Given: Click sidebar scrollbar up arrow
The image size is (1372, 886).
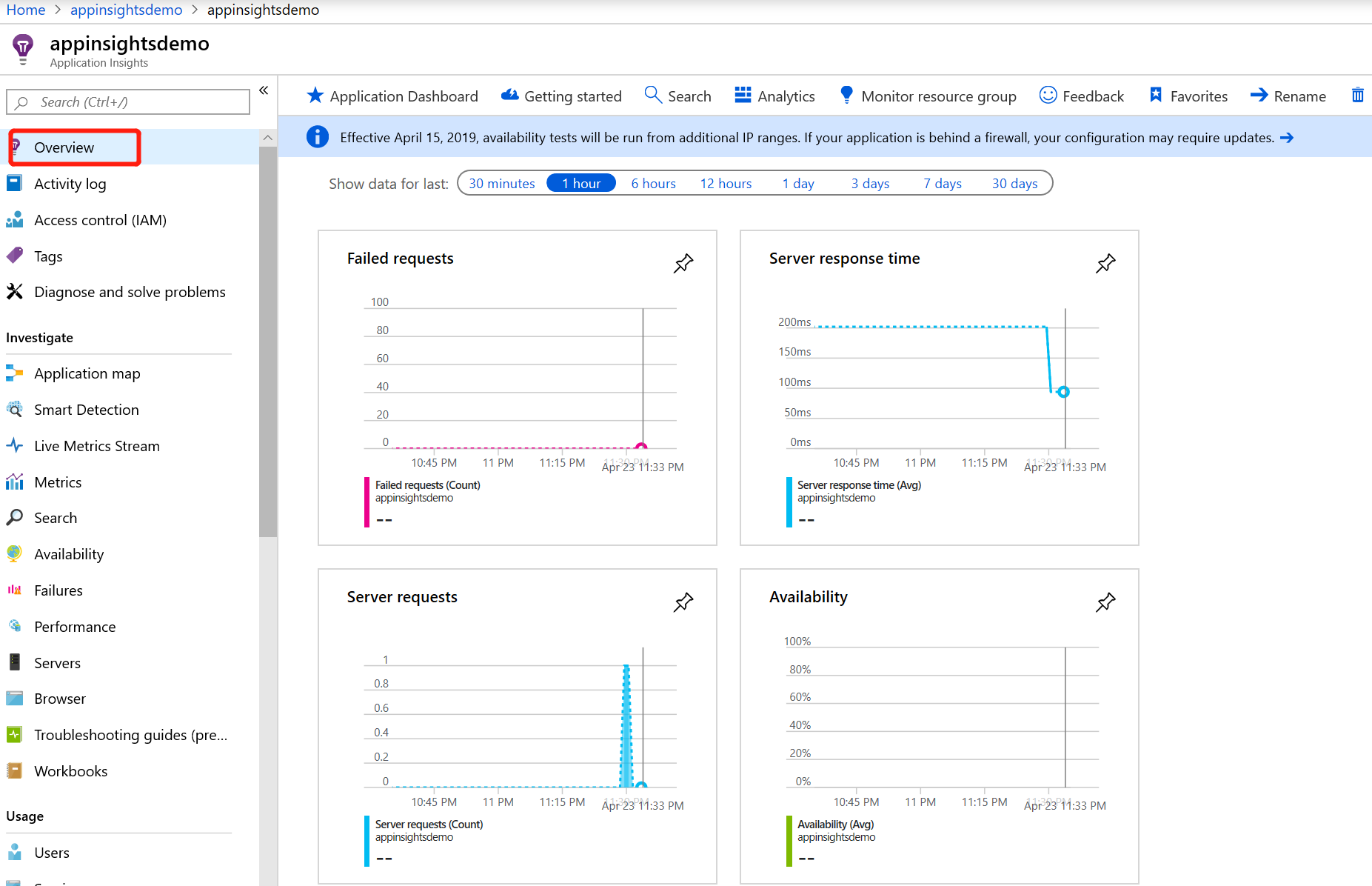Looking at the screenshot, I should tap(268, 138).
